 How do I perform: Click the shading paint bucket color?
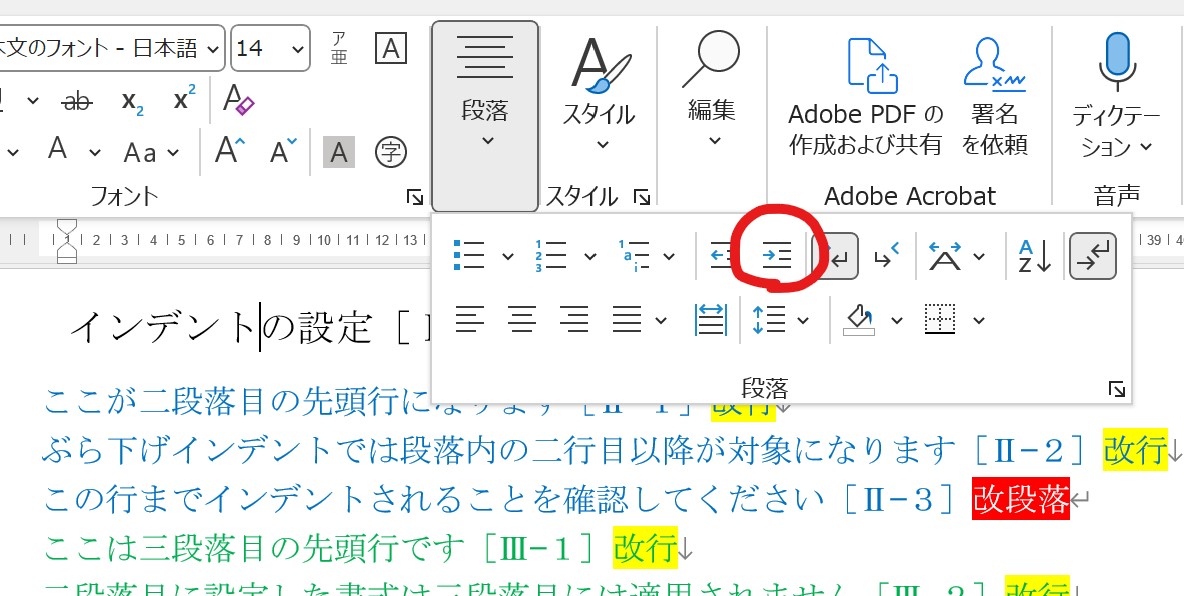click(x=859, y=320)
